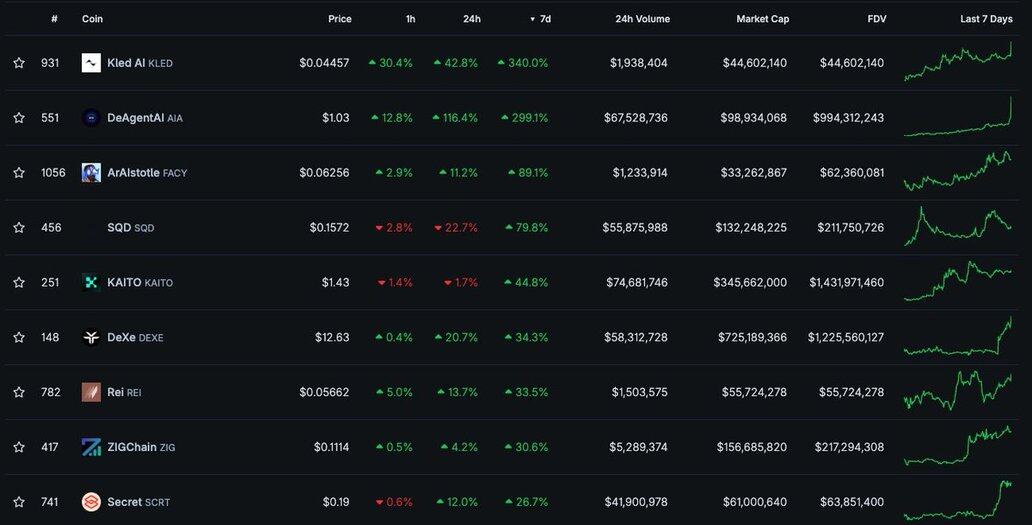The width and height of the screenshot is (1032, 525).
Task: Click the Kled AI coin logo
Action: 91,63
